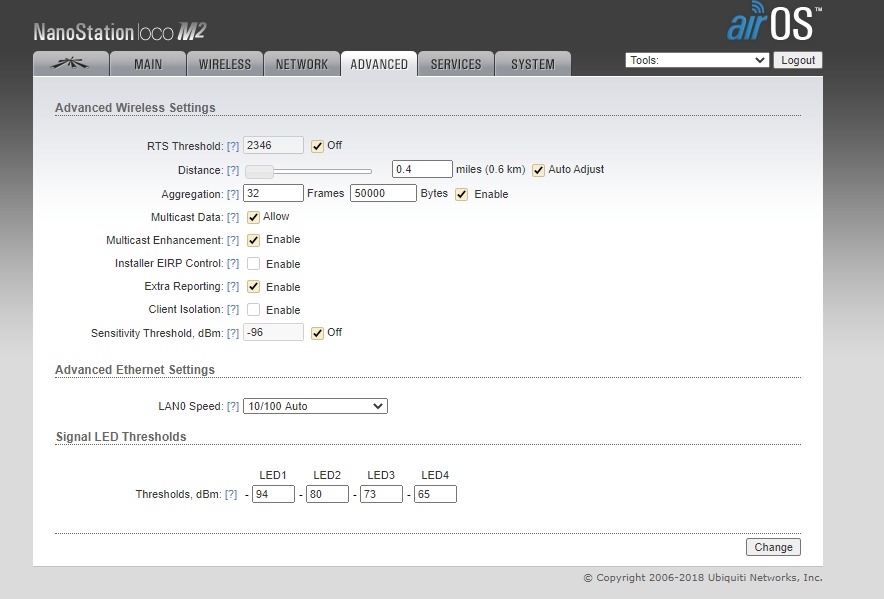Click the Aggregation Frames field
Image resolution: width=884 pixels, height=599 pixels.
point(273,193)
